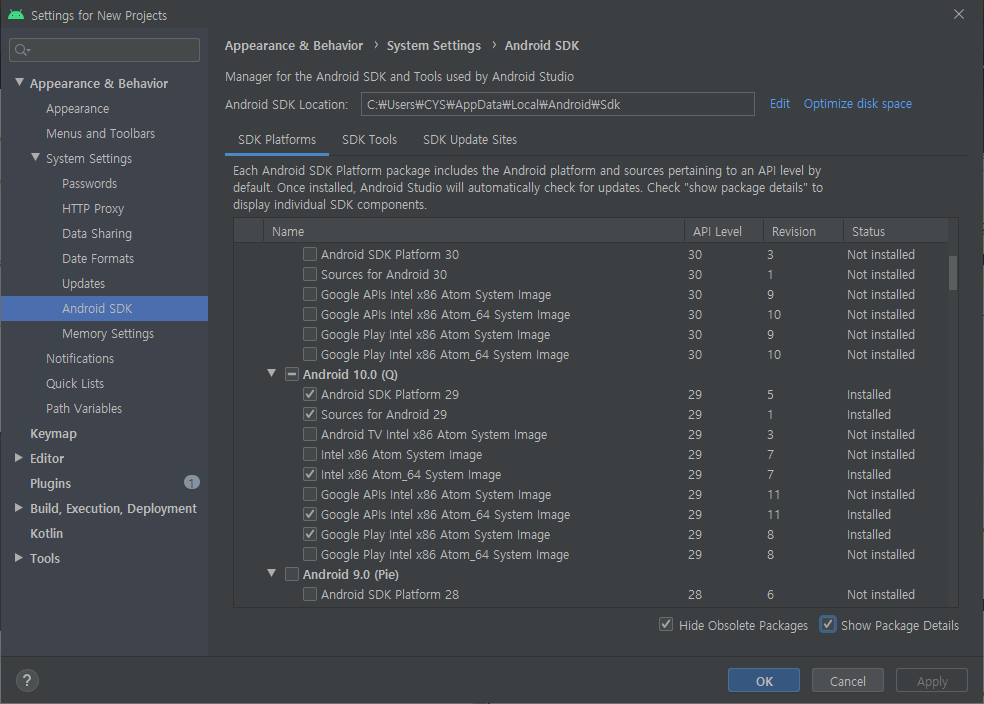Collapse the Appearance & Behavior tree node
The width and height of the screenshot is (984, 704).
pyautogui.click(x=19, y=82)
